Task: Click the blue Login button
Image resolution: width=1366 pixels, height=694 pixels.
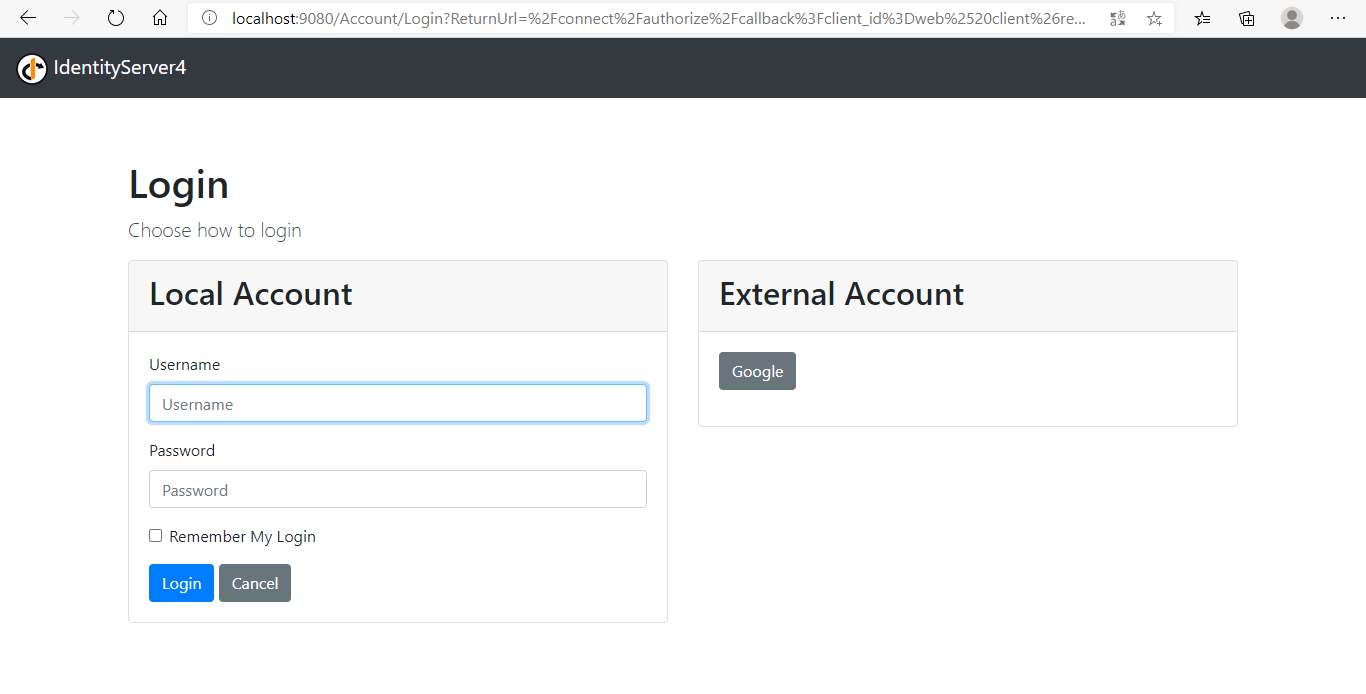Action: click(181, 583)
